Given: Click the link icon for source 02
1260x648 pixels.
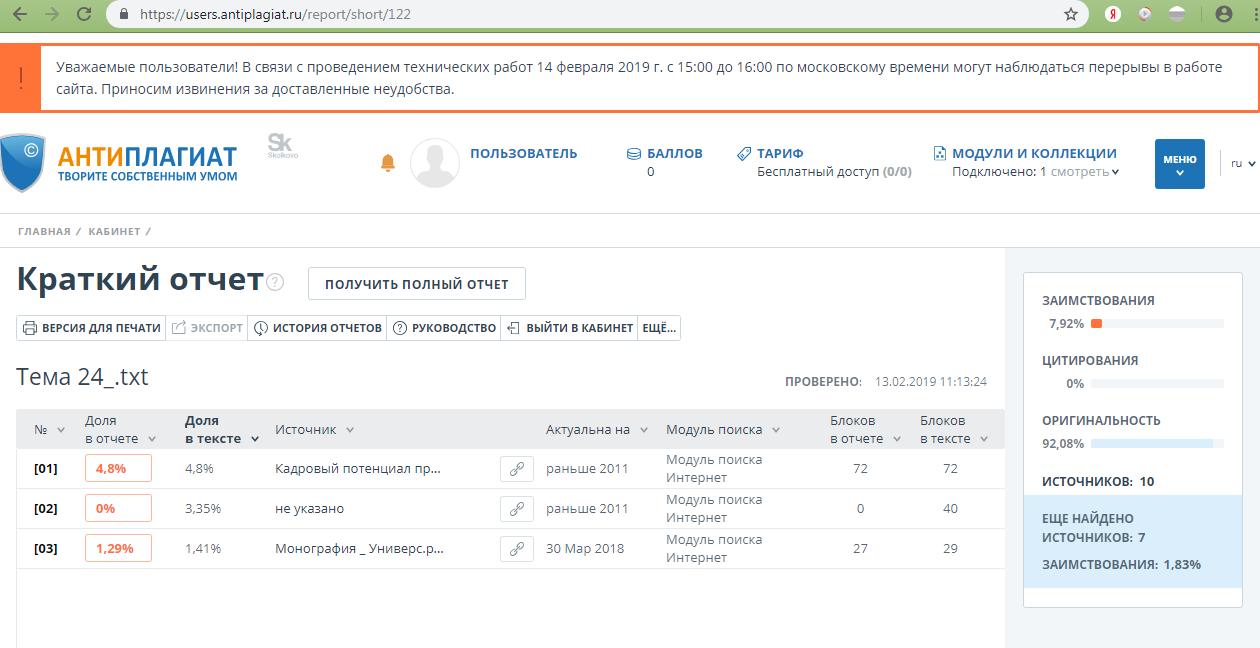Looking at the screenshot, I should (x=517, y=509).
